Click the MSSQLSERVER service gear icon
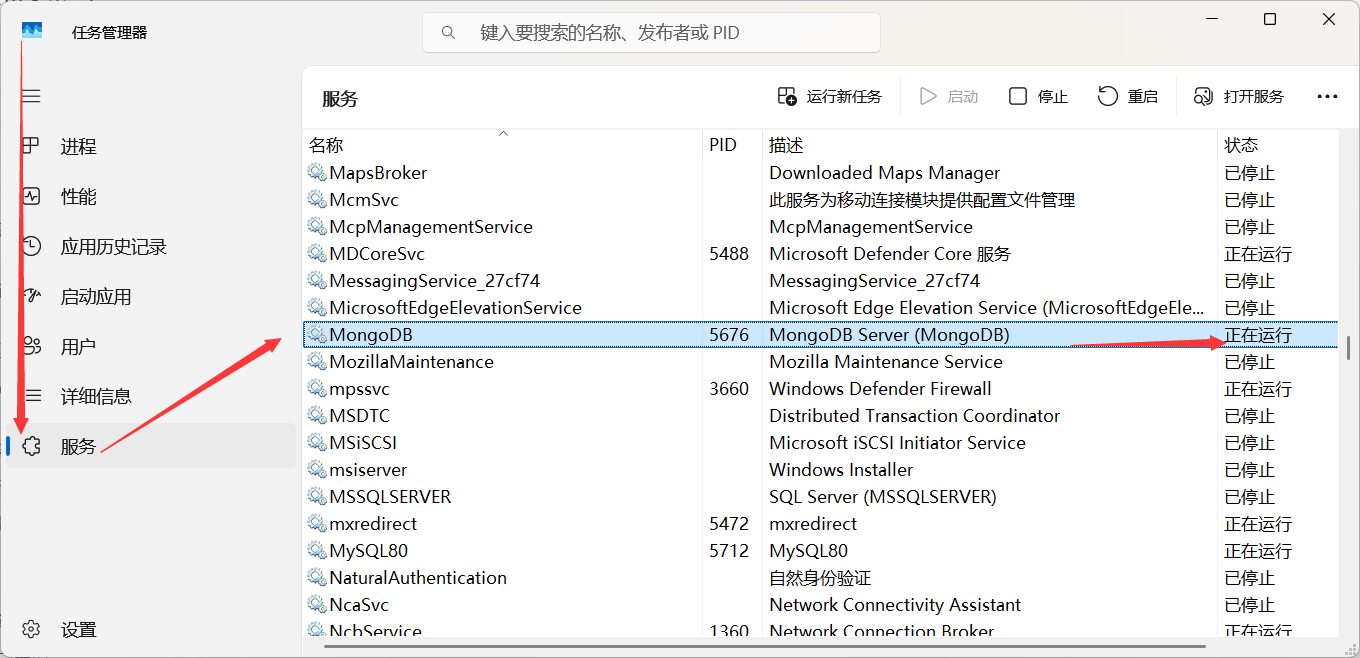 point(317,497)
